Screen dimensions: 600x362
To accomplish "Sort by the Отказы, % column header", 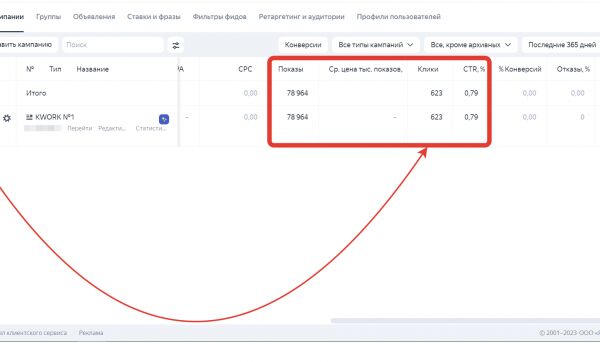I will [573, 69].
